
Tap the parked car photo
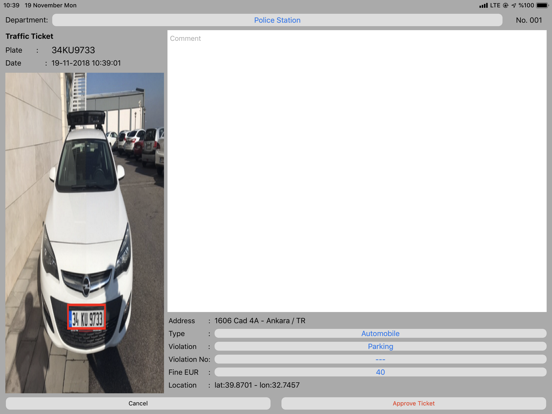point(84,233)
